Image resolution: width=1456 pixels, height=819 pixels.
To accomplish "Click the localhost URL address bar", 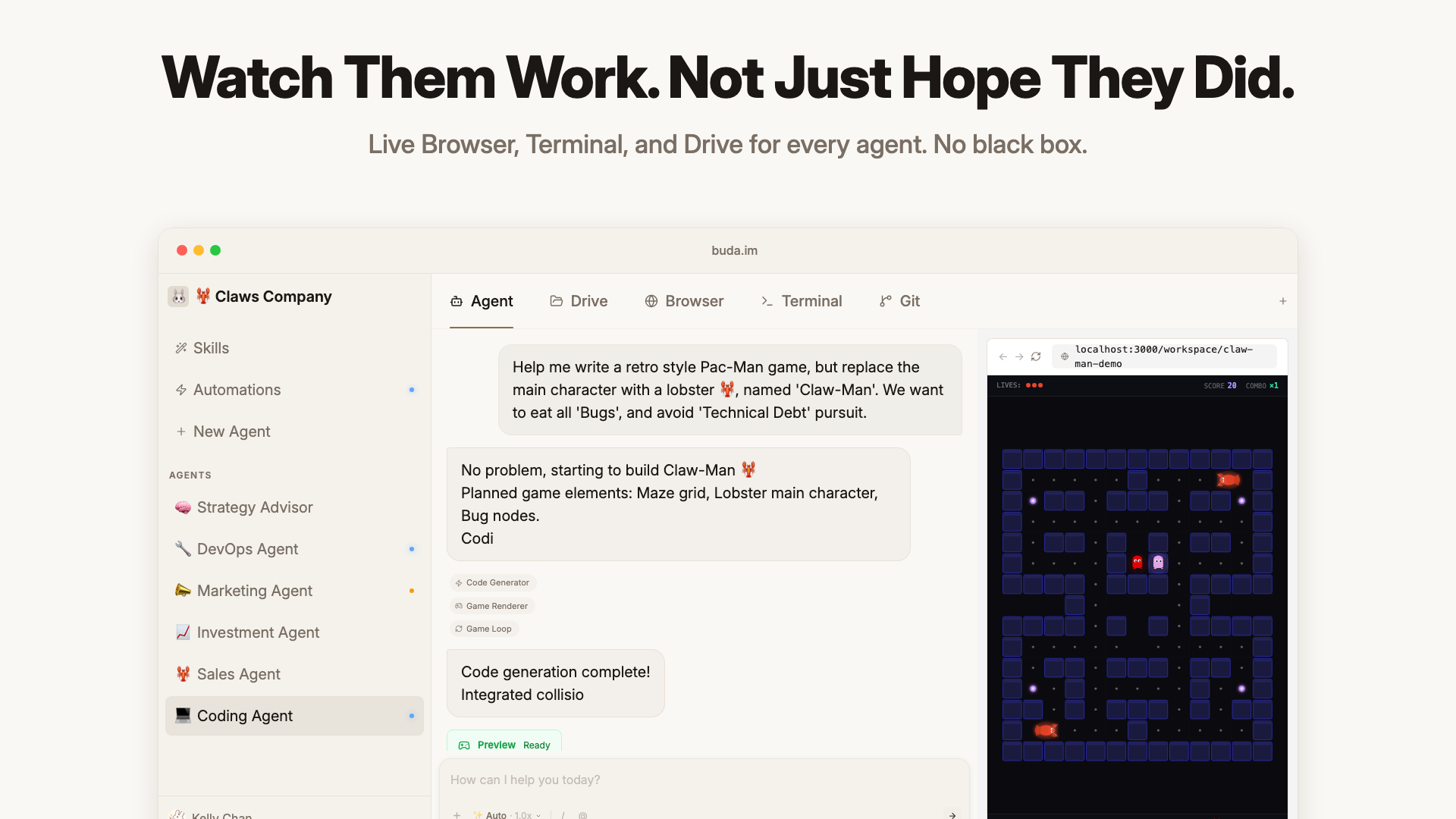I will [1164, 356].
